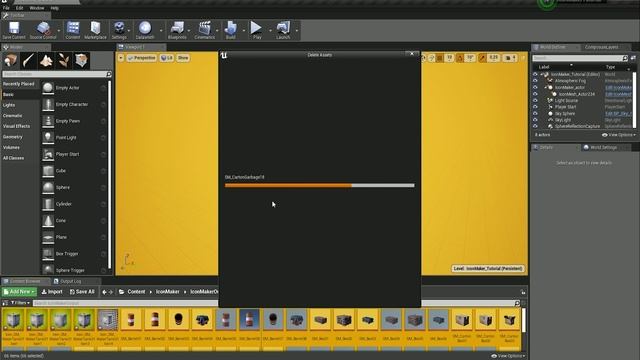640x360 pixels.
Task: Click the Box Trigger item icon
Action: click(48, 254)
